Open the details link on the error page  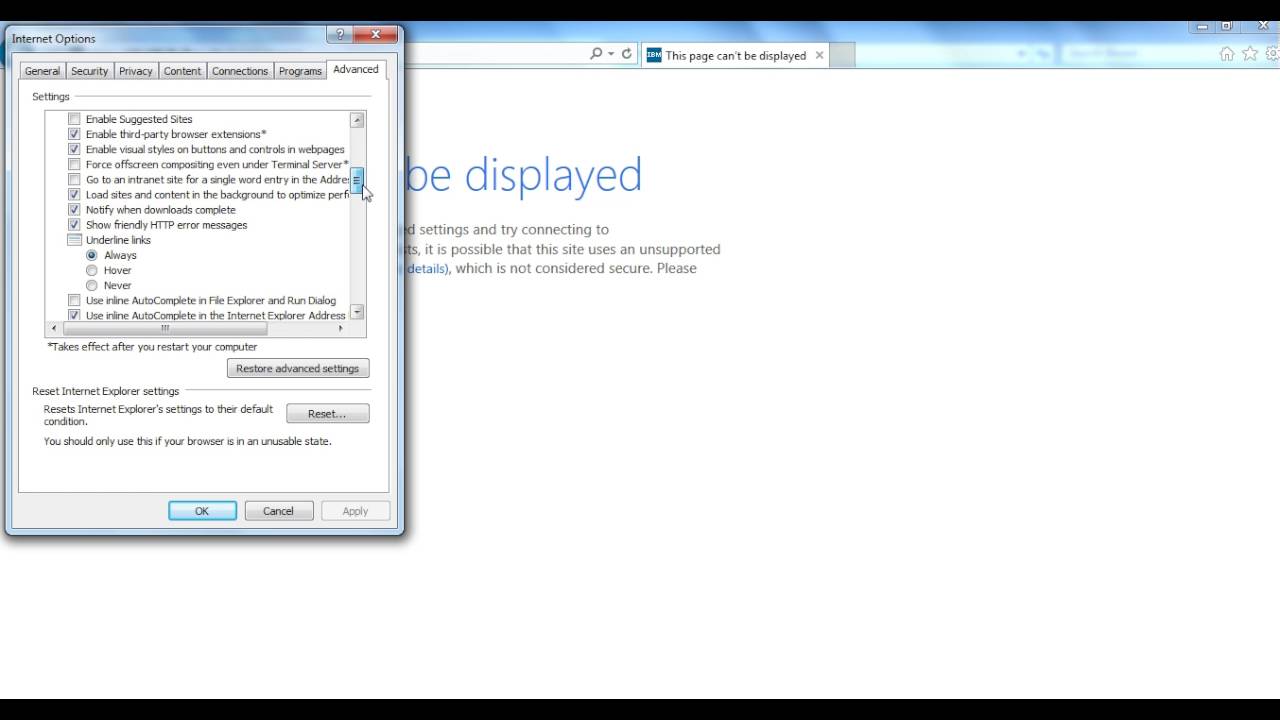426,268
